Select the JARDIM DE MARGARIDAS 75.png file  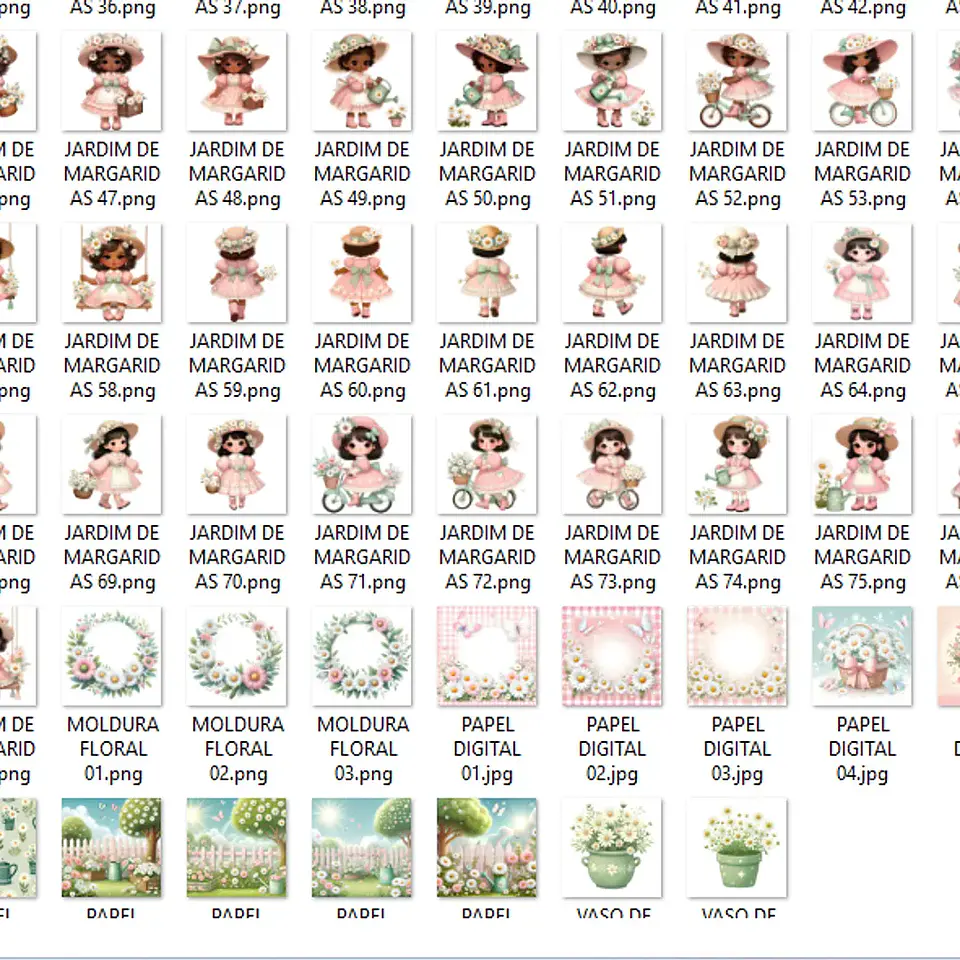pyautogui.click(x=862, y=465)
